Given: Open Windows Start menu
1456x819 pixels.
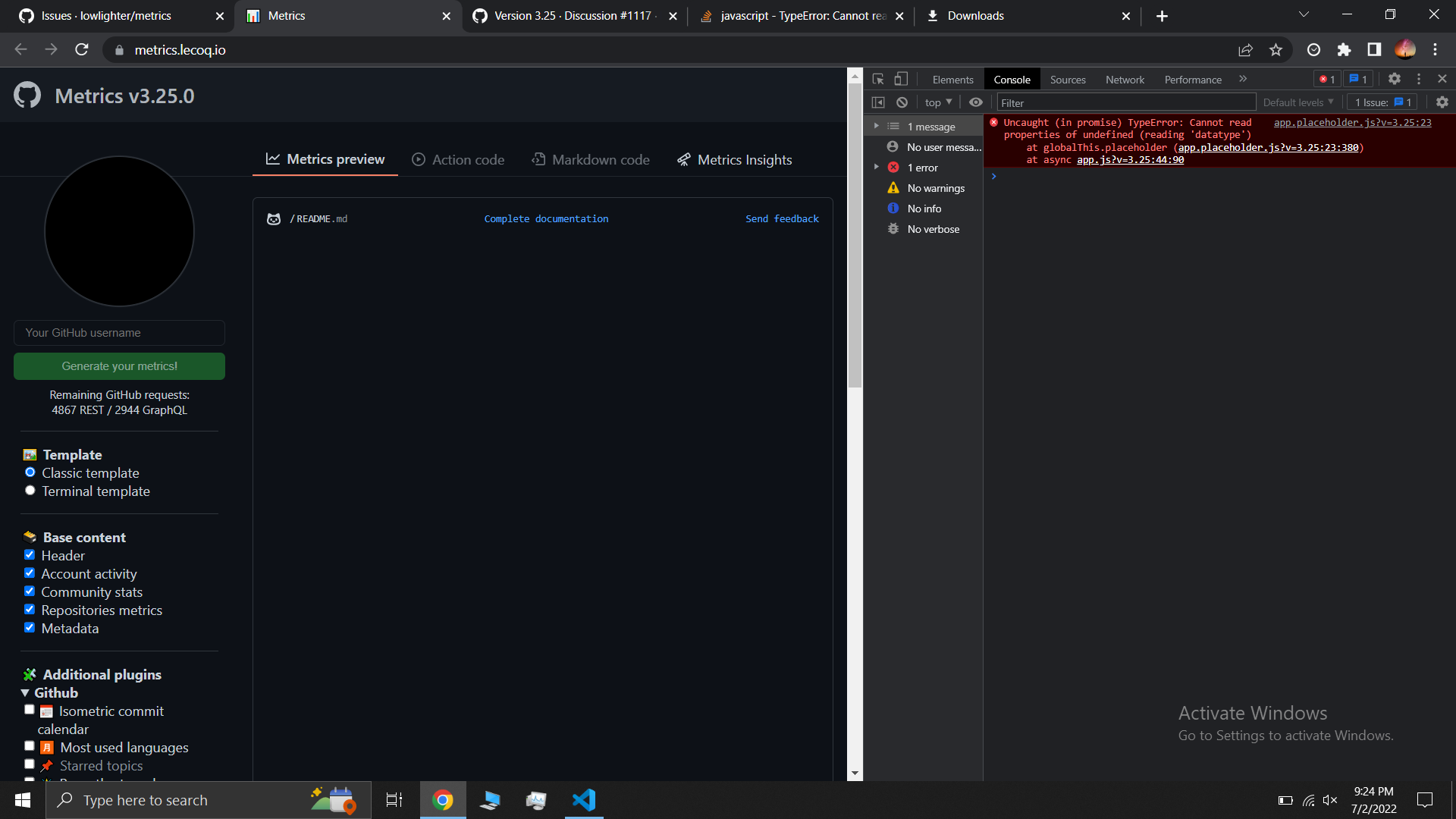Looking at the screenshot, I should tap(23, 800).
